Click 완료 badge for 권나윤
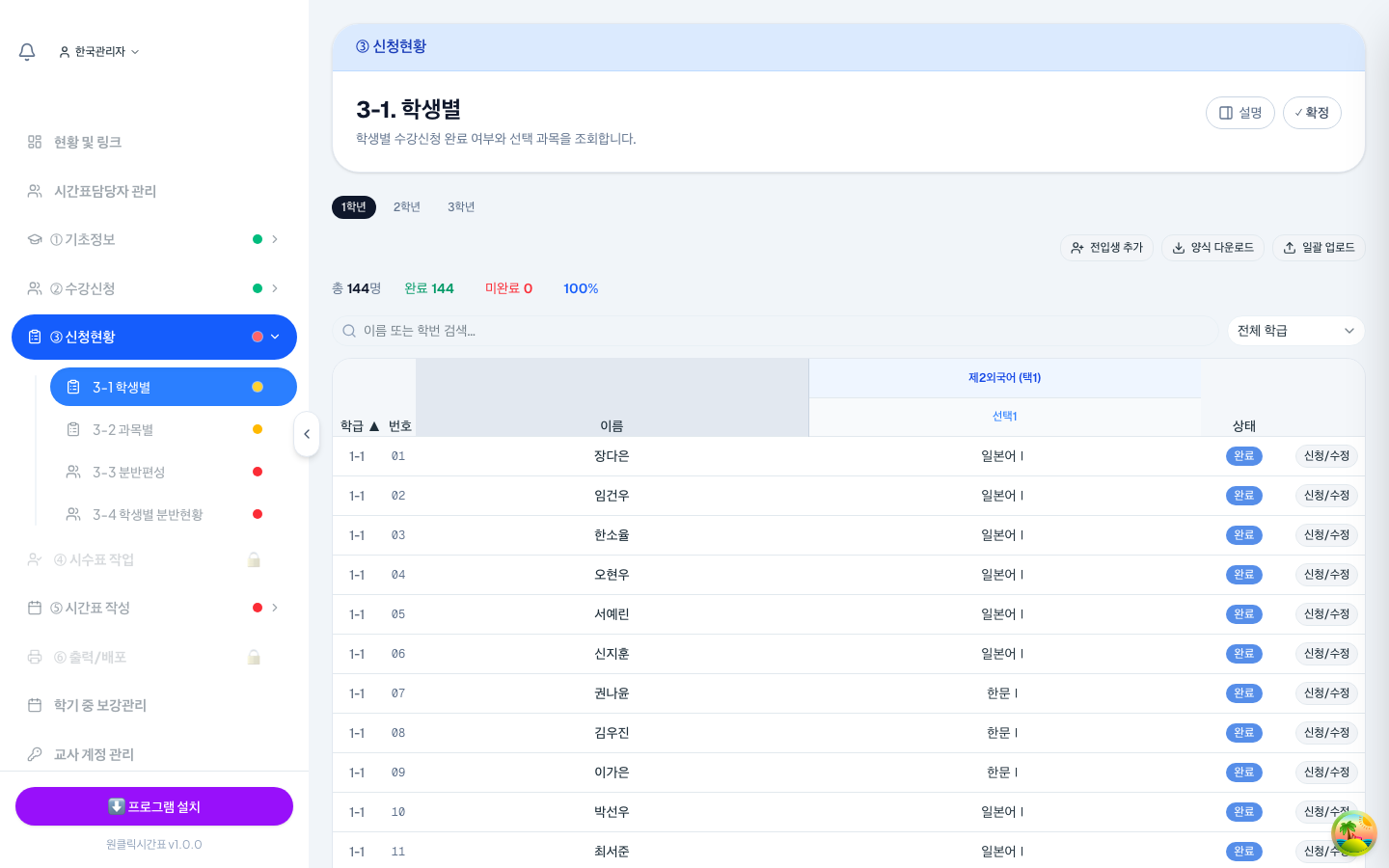This screenshot has width=1389, height=868. [x=1244, y=693]
